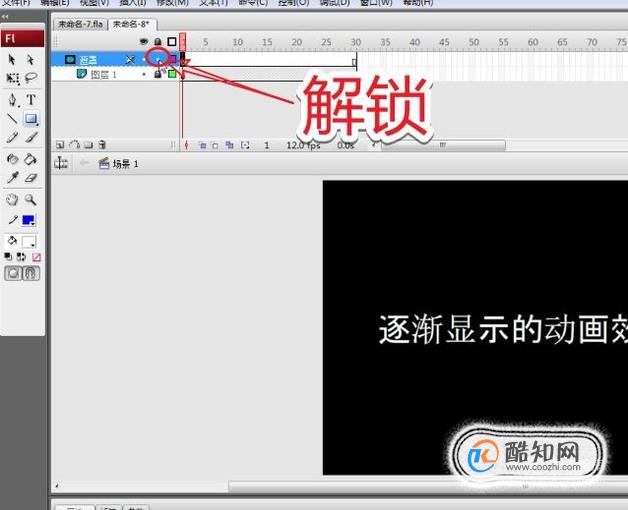Switch to the 未命名-8* document tab

click(132, 24)
